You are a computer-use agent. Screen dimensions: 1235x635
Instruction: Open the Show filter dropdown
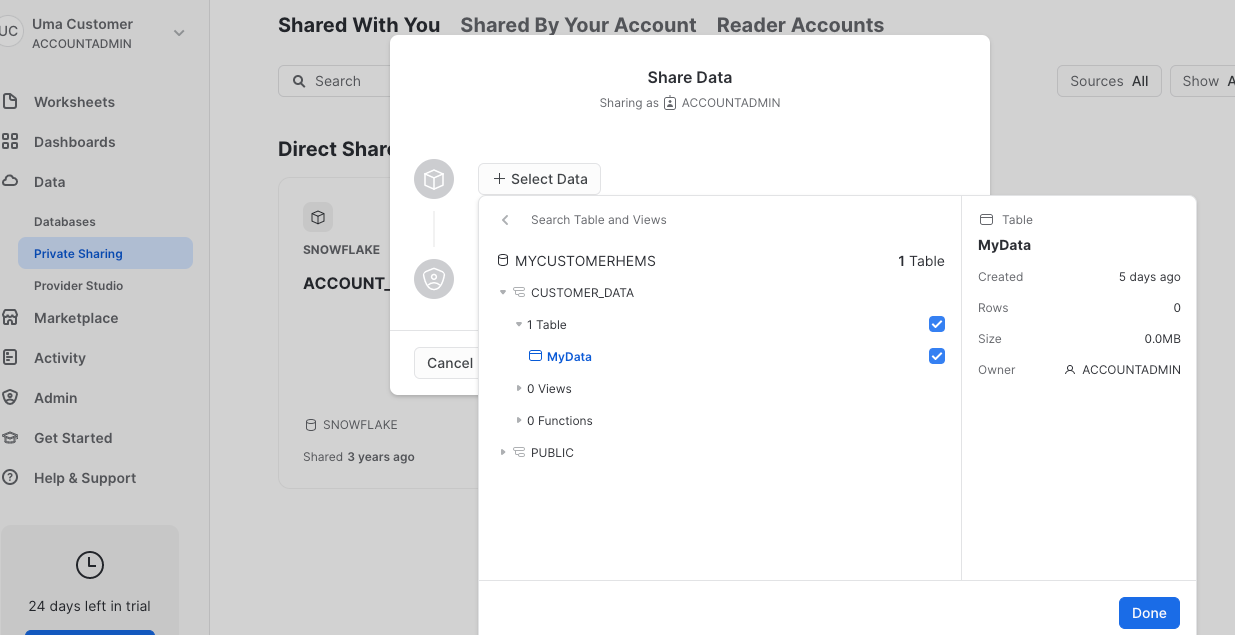tap(1202, 81)
